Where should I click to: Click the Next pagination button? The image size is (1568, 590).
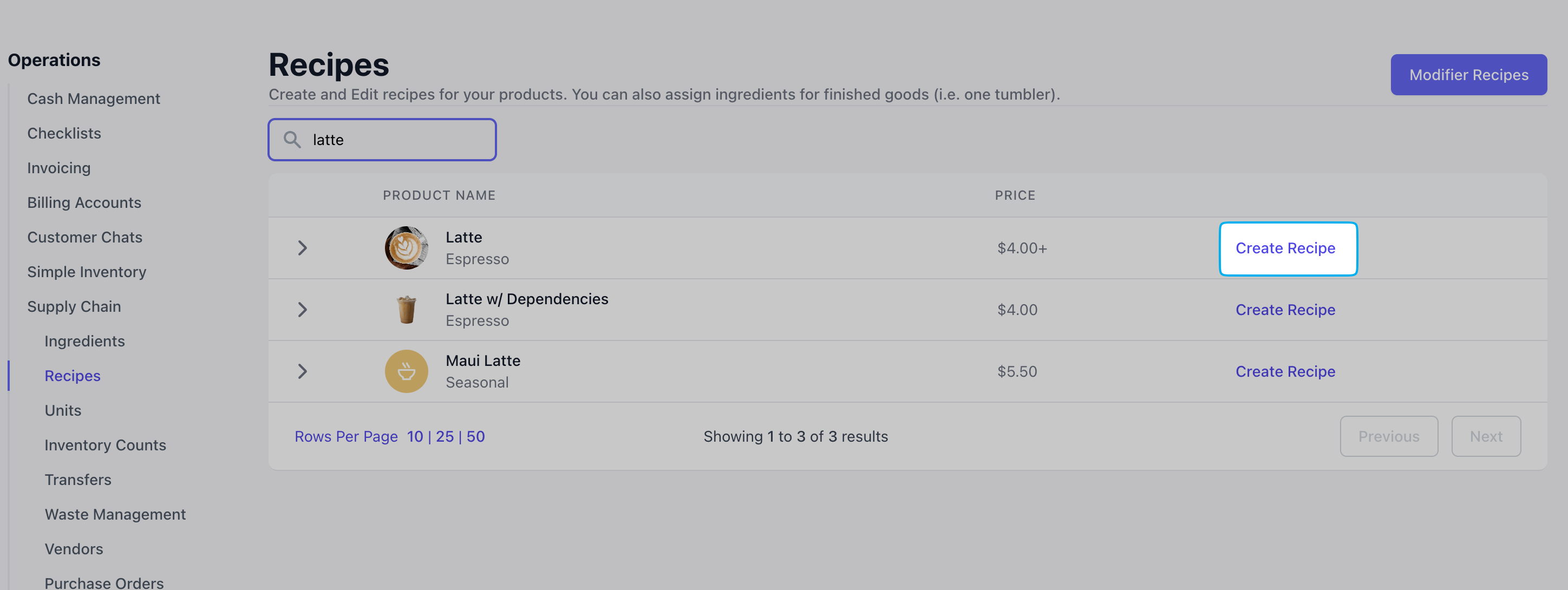1485,436
